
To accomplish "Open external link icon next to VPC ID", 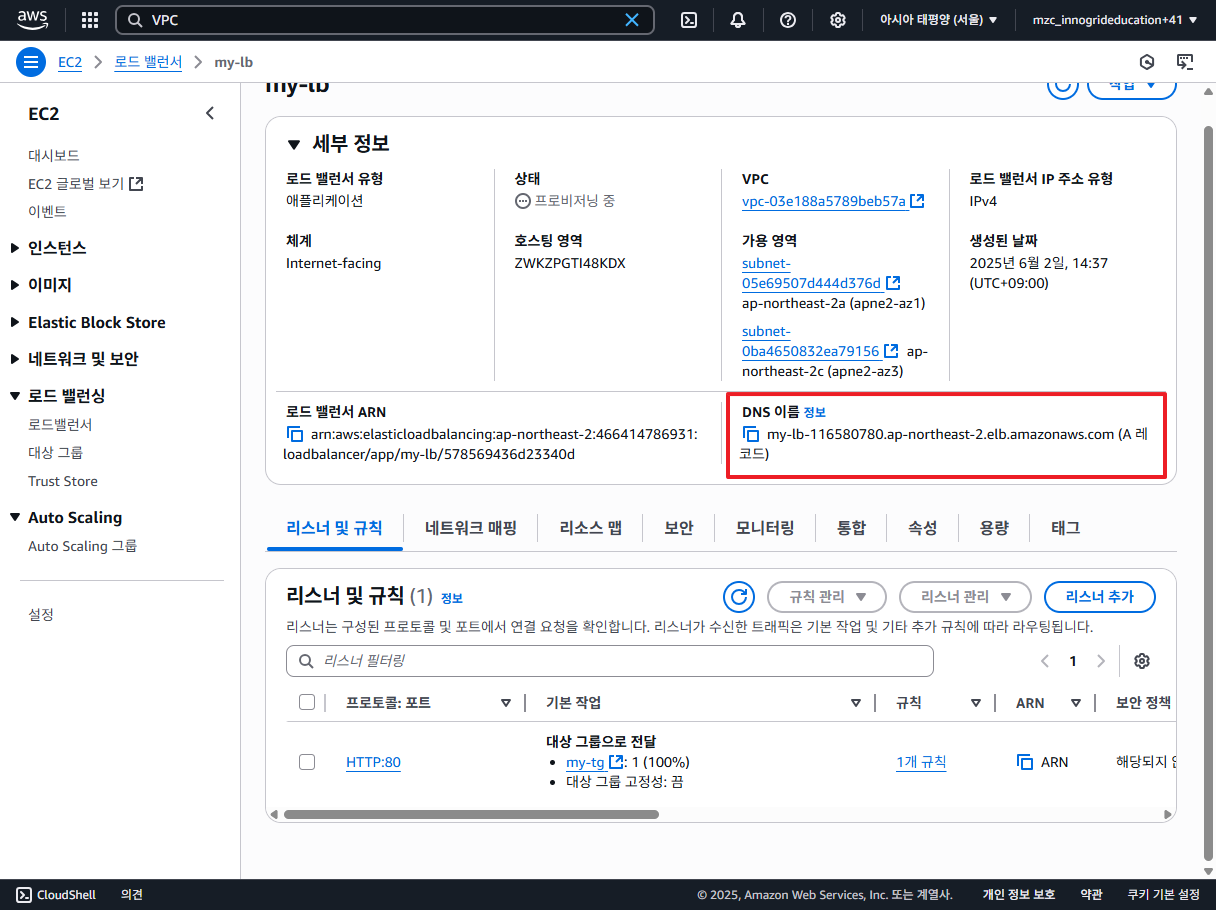I will coord(917,201).
